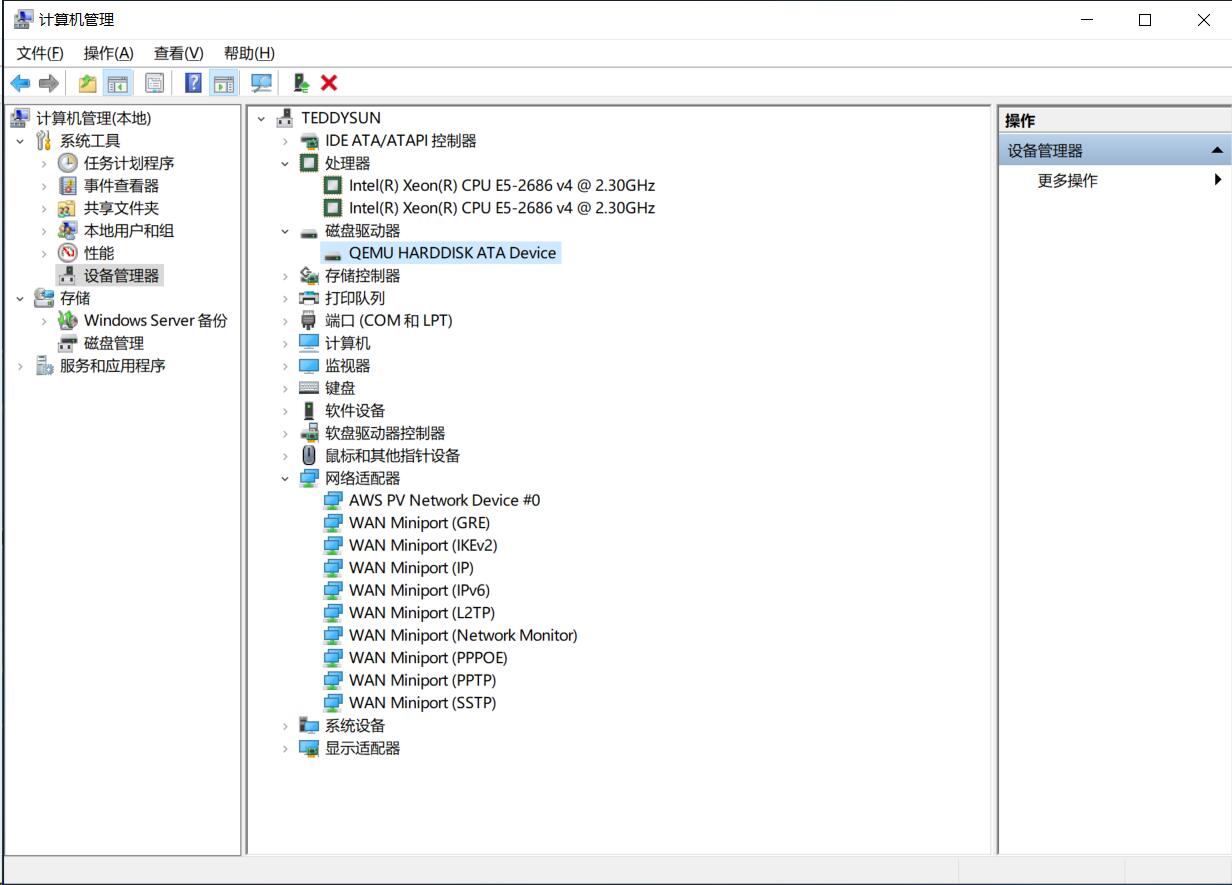Click the Event Viewer icon
Image resolution: width=1232 pixels, height=885 pixels.
(67, 186)
